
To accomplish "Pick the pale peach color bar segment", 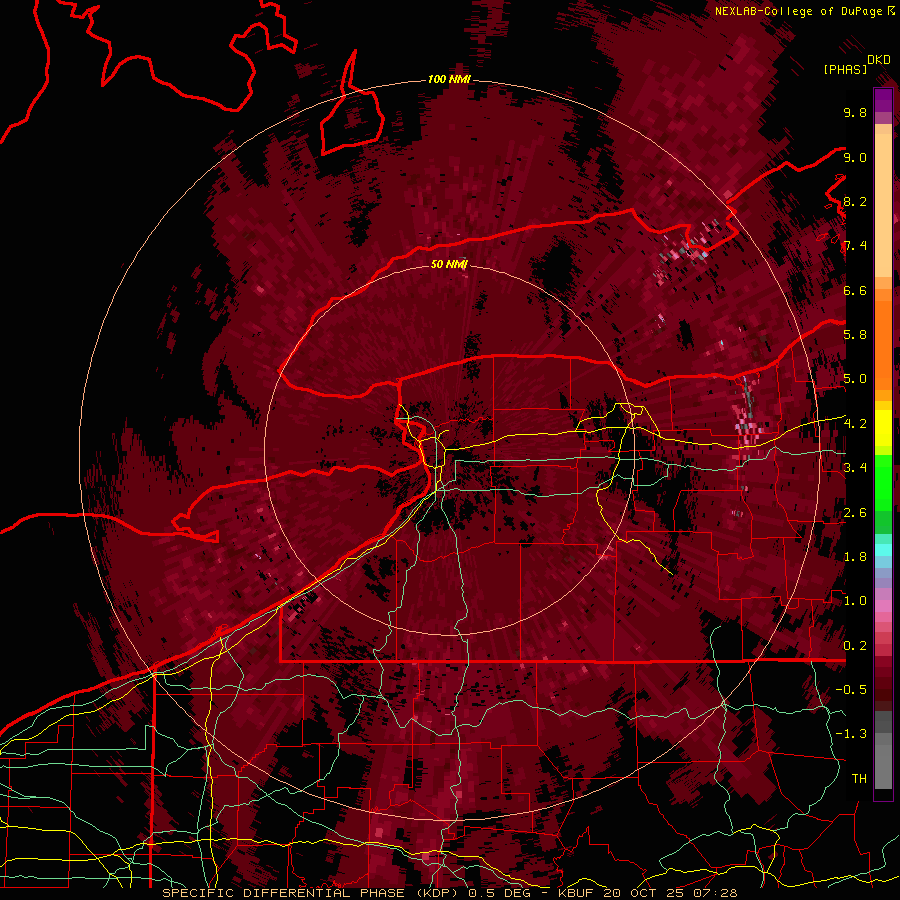I will click(x=883, y=205).
